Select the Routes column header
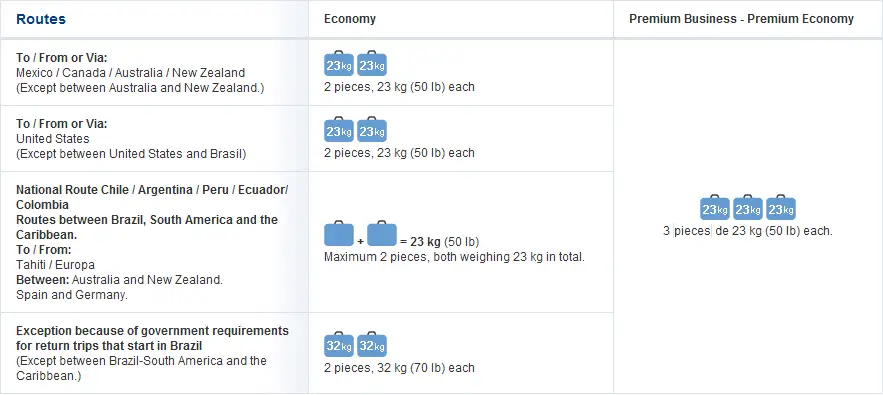883x395 pixels. coord(41,19)
